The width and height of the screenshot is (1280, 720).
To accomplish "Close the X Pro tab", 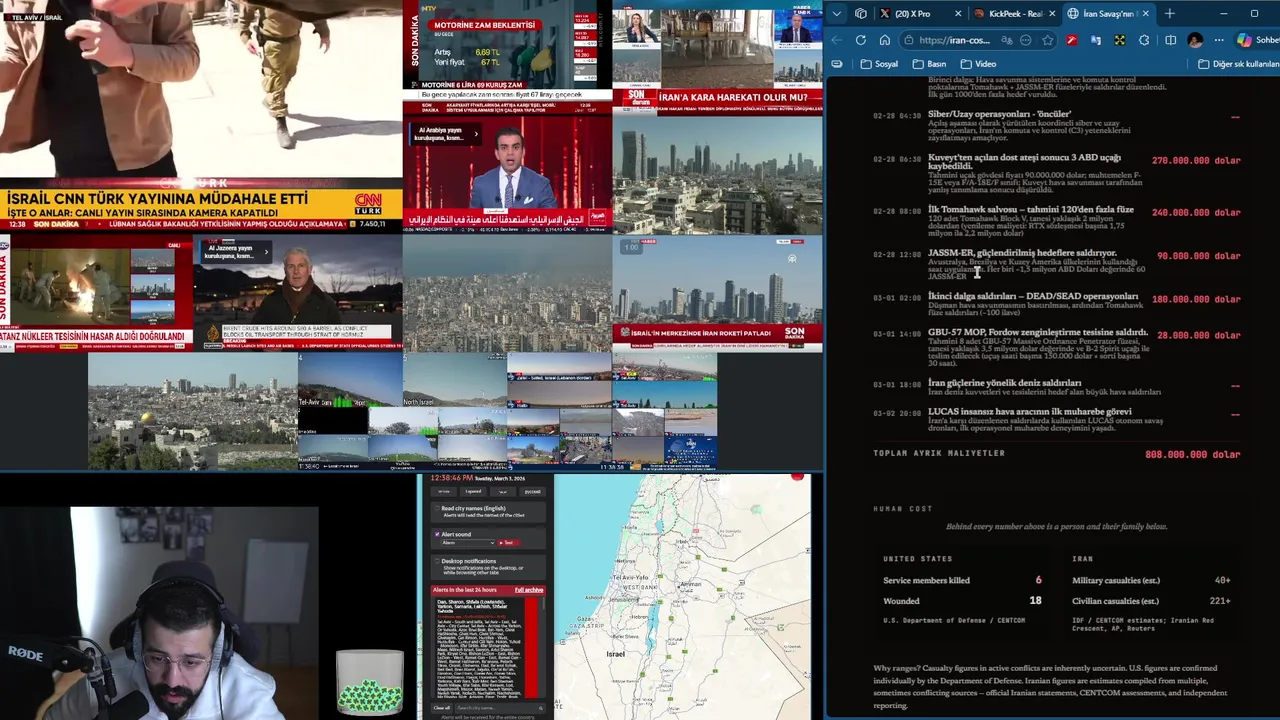I will tap(958, 14).
